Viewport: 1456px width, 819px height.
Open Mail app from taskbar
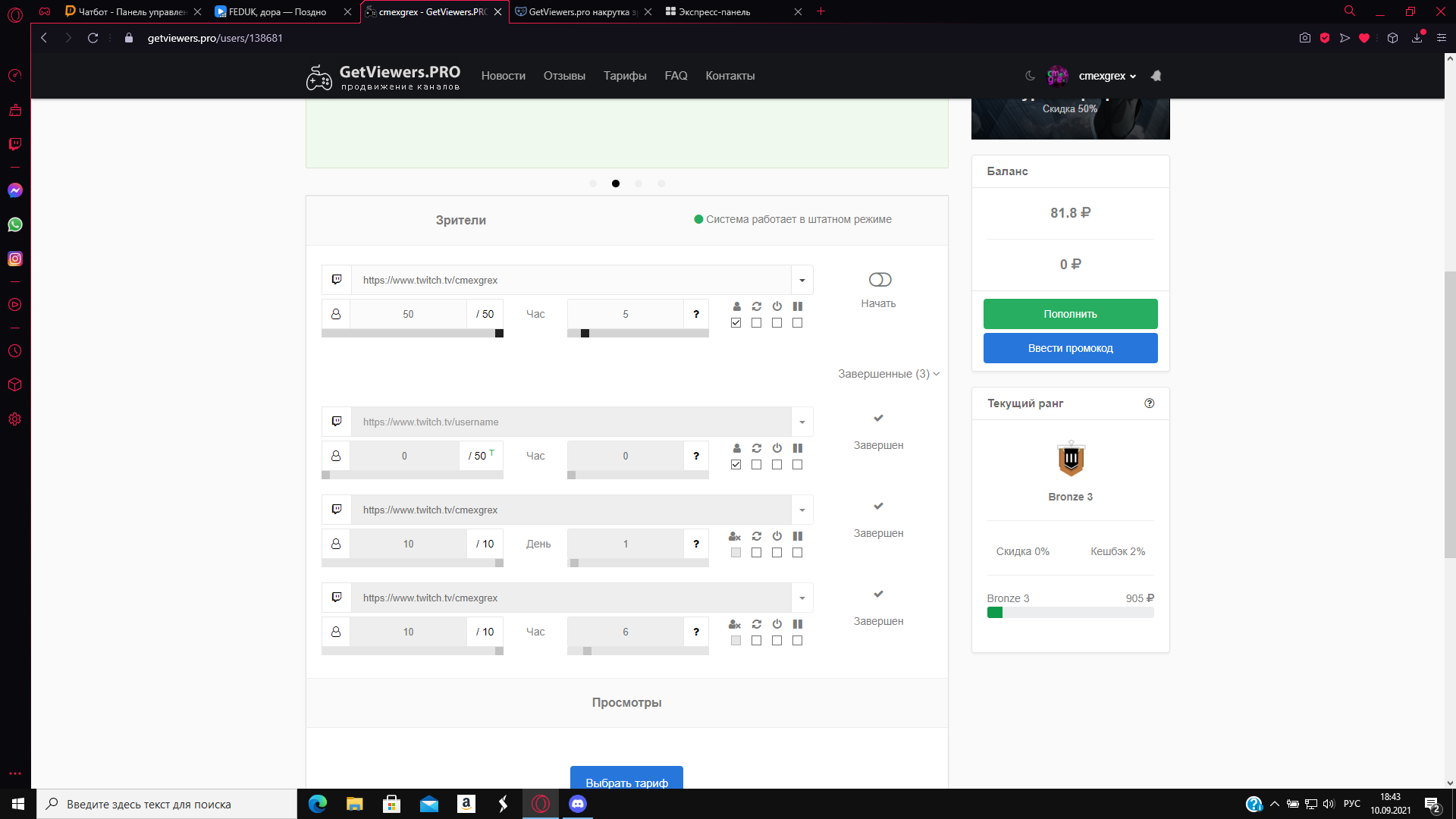pos(429,804)
